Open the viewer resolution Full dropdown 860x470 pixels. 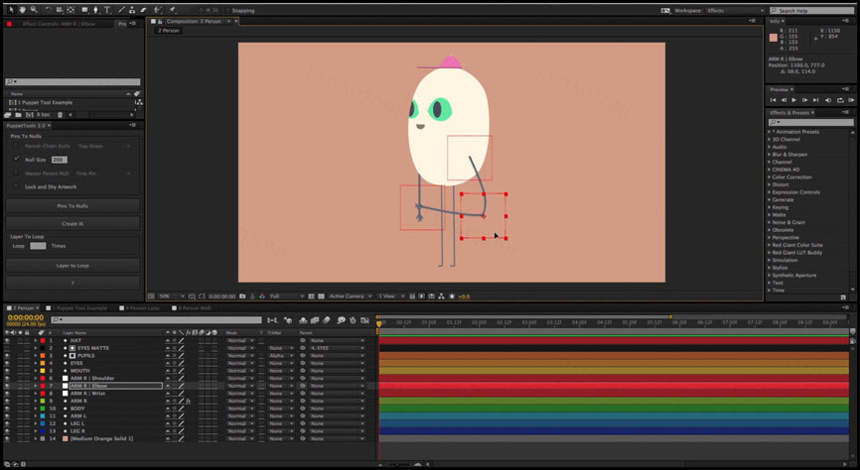[286, 296]
